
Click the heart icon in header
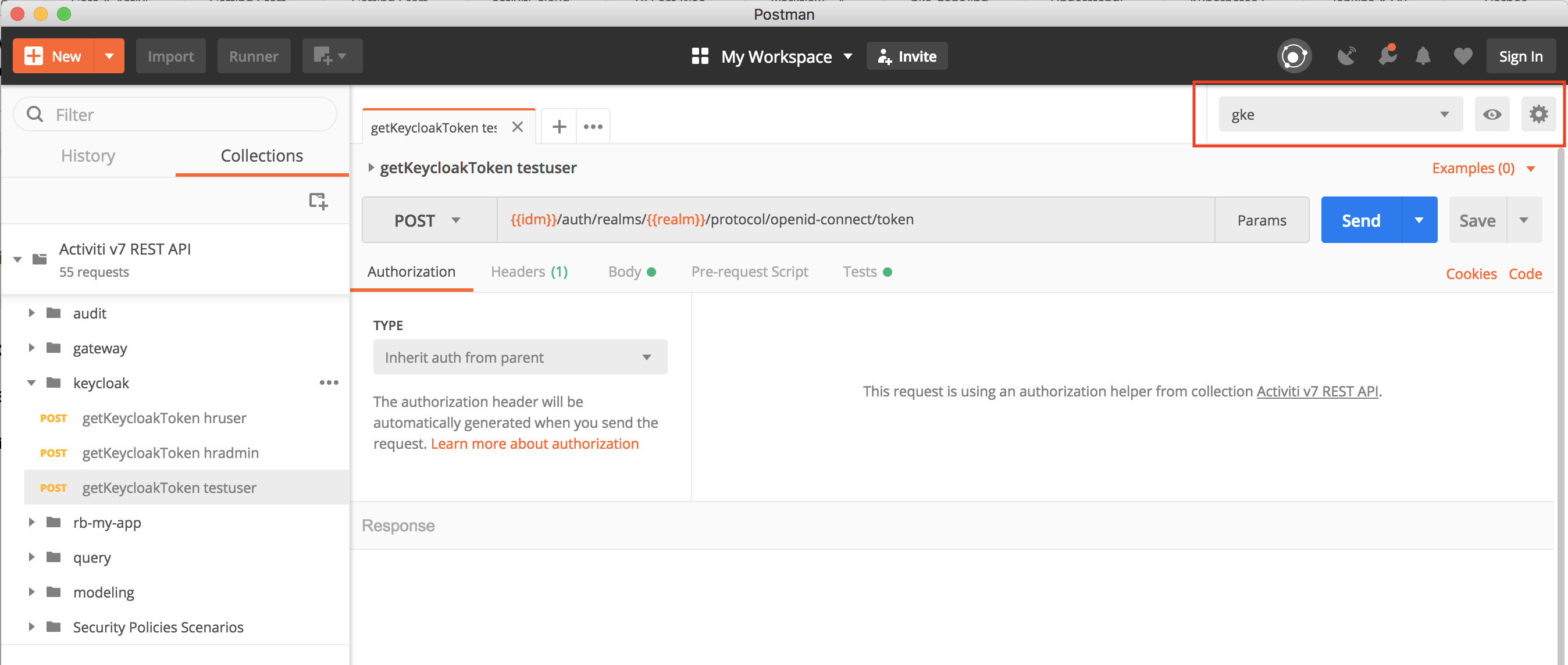1463,56
